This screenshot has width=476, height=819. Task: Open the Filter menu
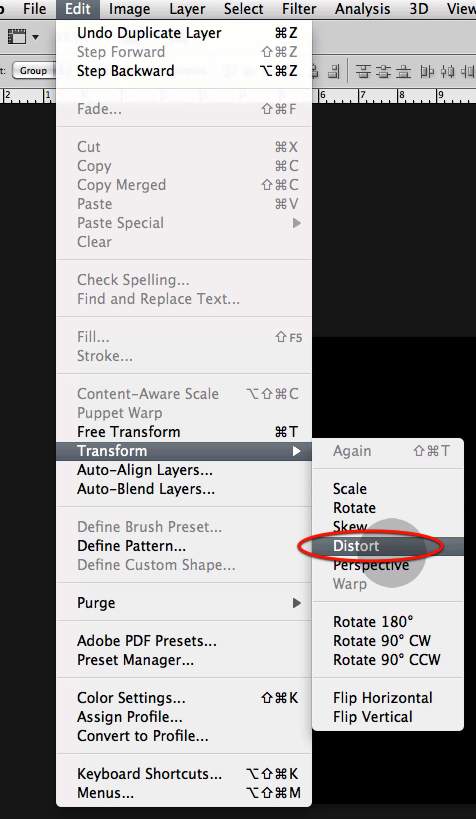pos(299,9)
